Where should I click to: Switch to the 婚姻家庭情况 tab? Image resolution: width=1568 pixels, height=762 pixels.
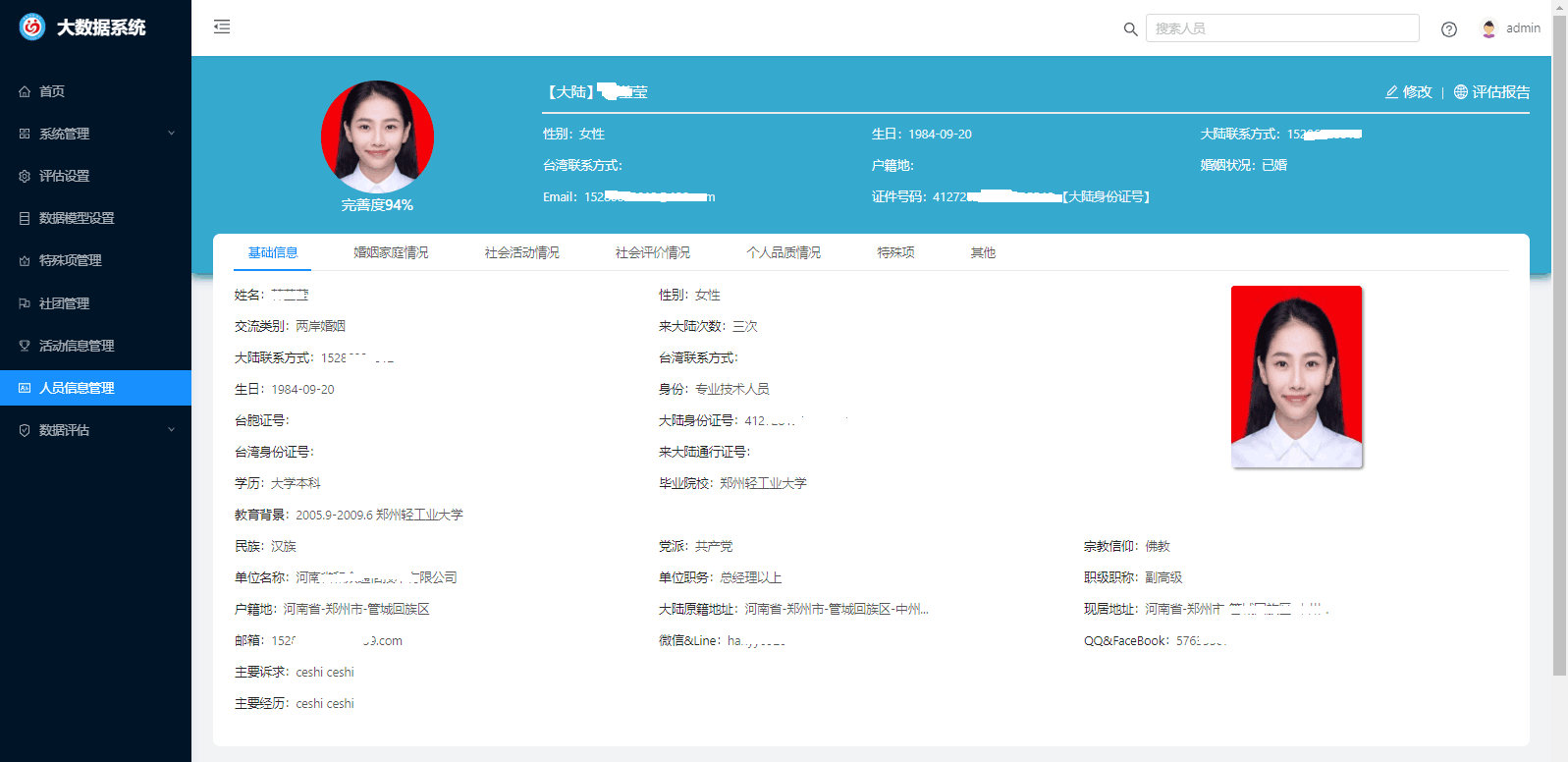click(391, 252)
